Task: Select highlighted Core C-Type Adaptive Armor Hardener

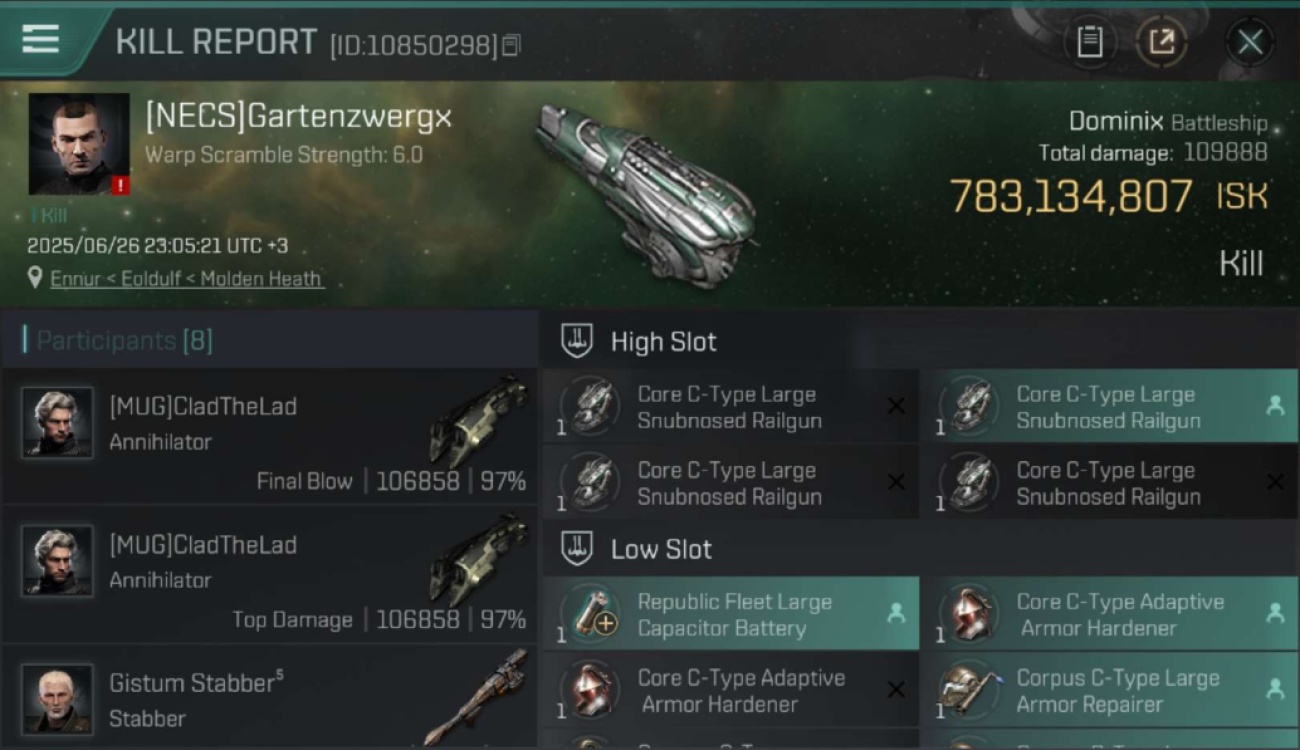Action: pos(1109,614)
